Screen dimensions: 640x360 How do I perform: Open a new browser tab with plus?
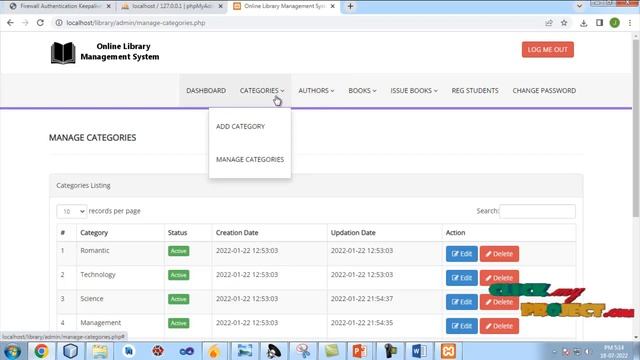click(x=350, y=6)
